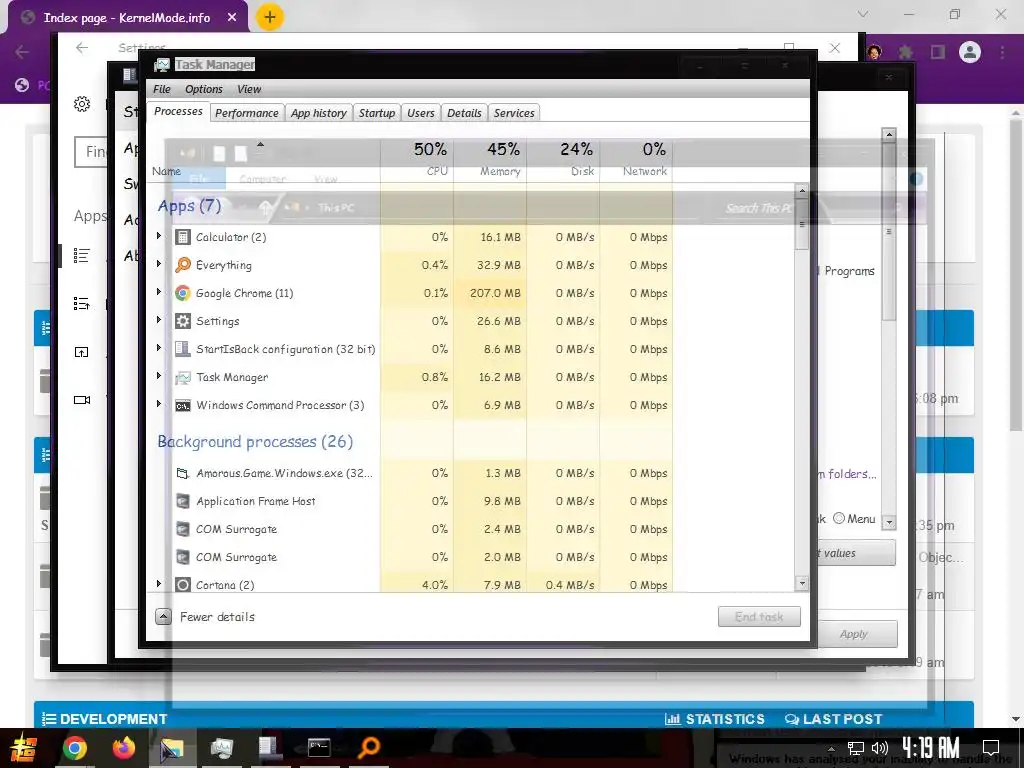
Task: Select the Menu radio button
Action: (x=839, y=519)
